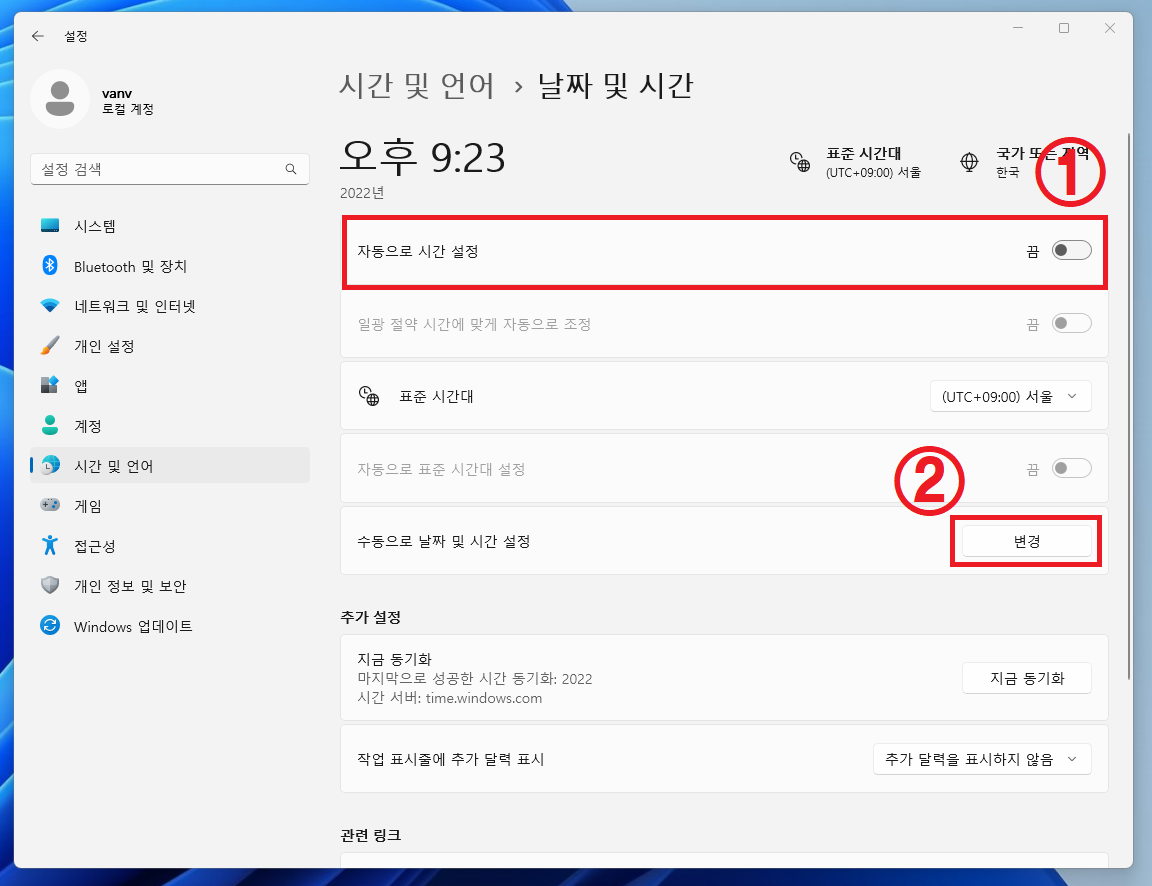
Task: Minimize the Settings window
Action: point(1018,28)
